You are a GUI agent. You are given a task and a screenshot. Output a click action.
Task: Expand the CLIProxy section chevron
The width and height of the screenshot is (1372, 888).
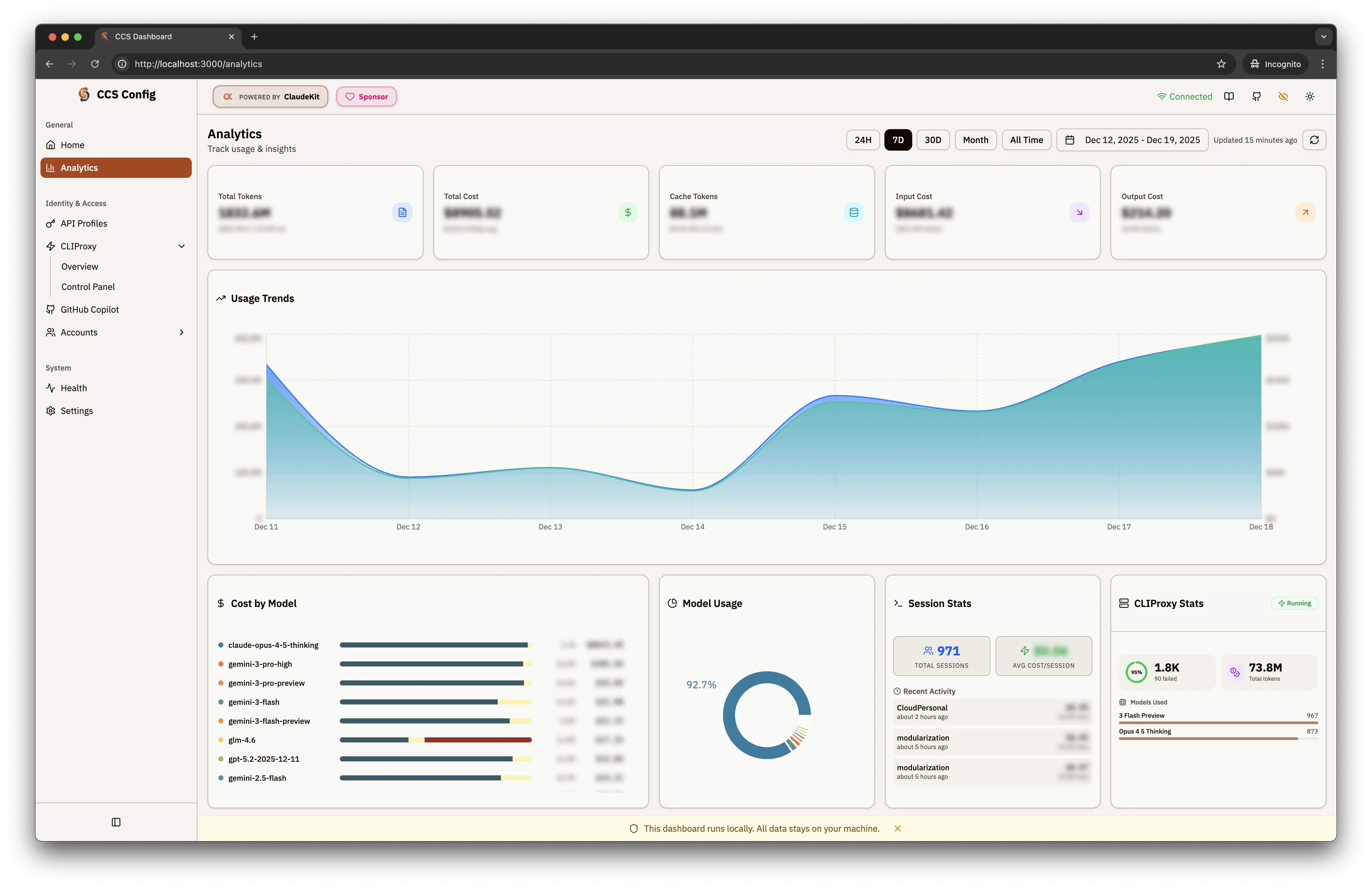182,246
